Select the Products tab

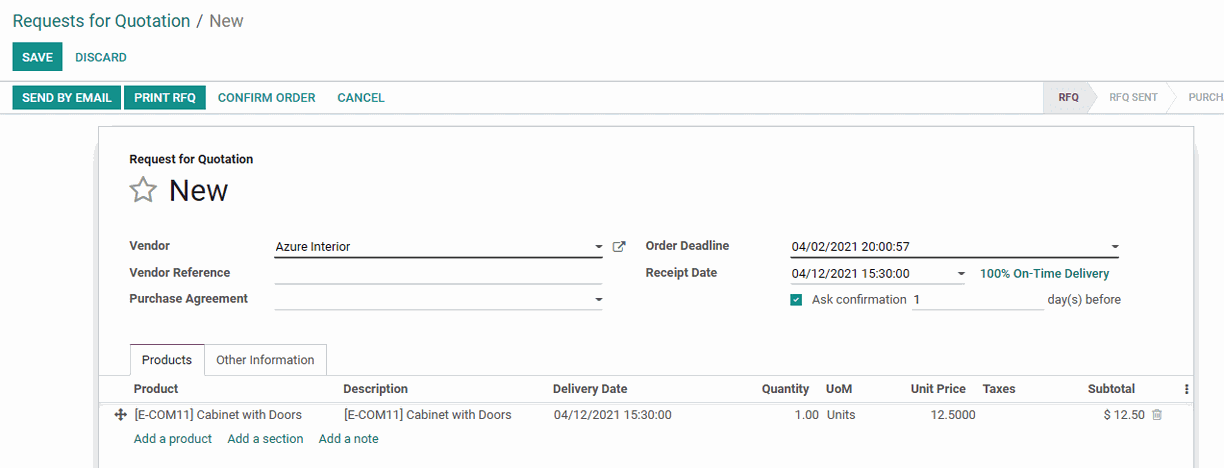167,360
